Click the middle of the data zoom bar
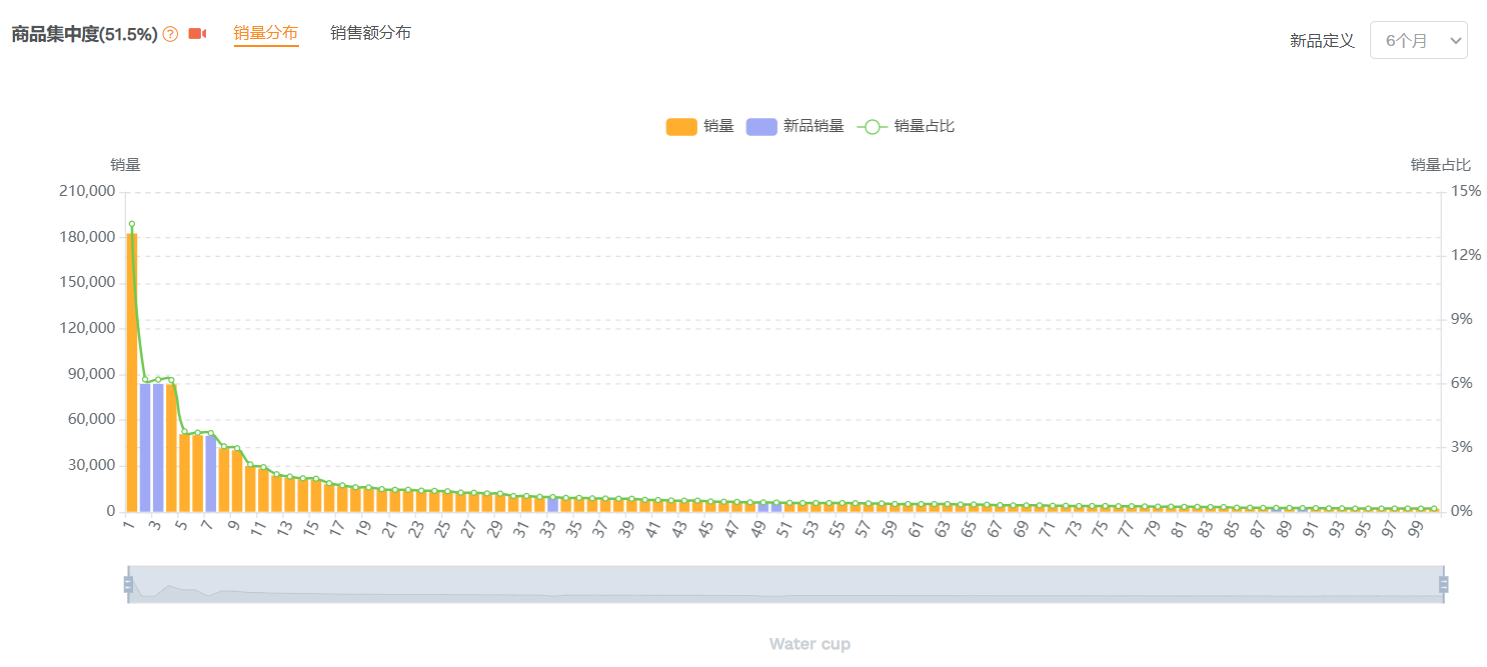The width and height of the screenshot is (1487, 667). pos(785,584)
